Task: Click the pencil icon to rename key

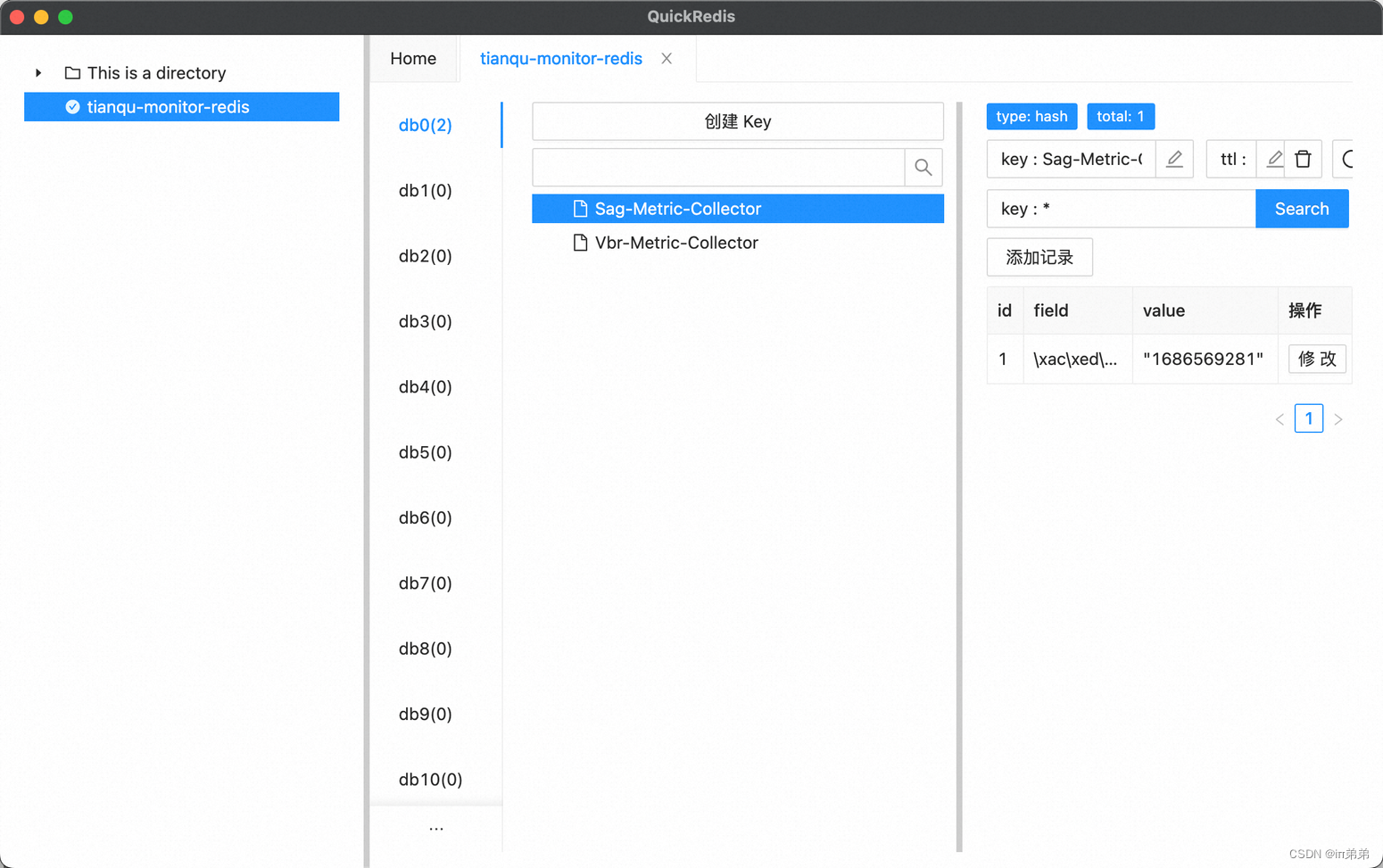Action: point(1174,159)
